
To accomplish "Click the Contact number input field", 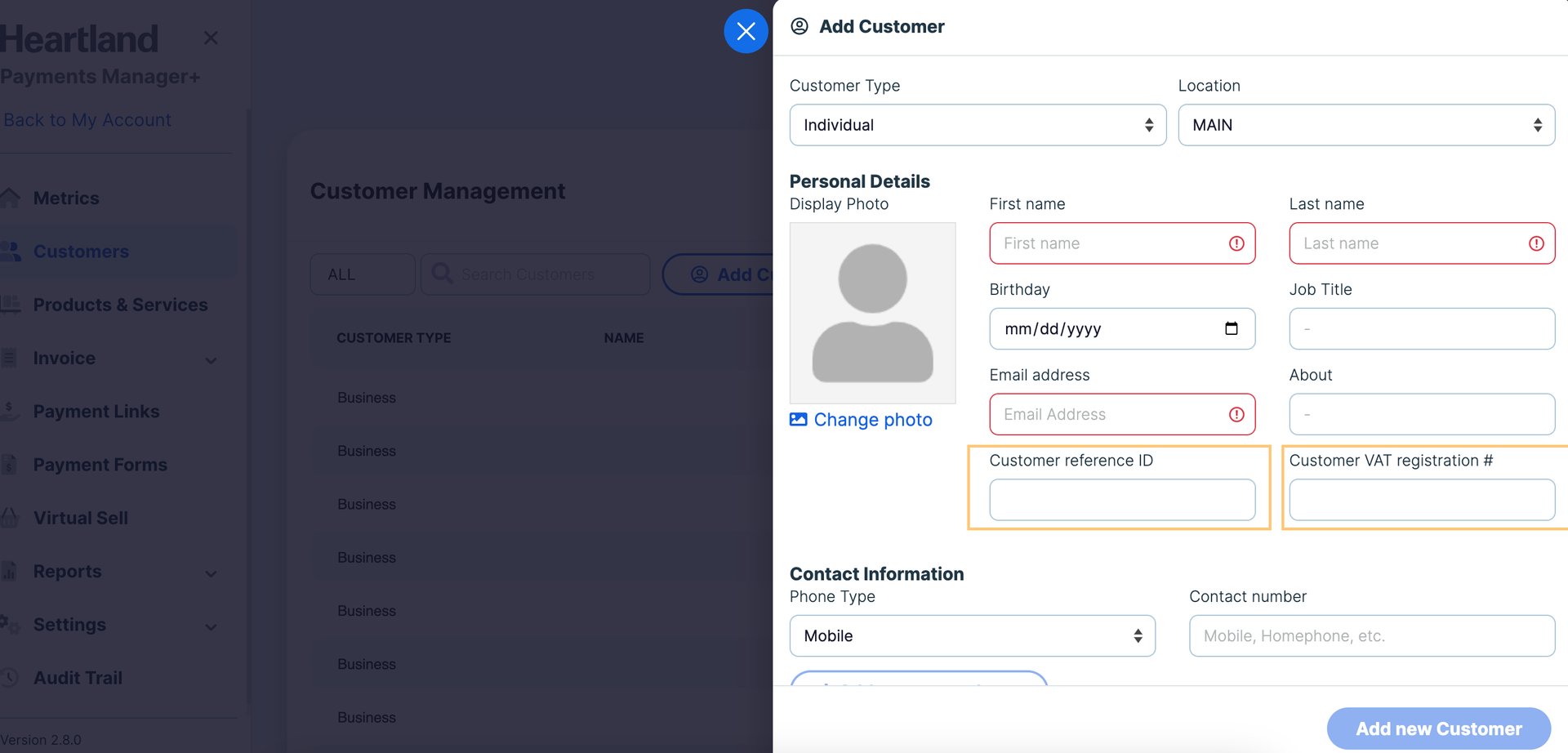I will [1372, 635].
